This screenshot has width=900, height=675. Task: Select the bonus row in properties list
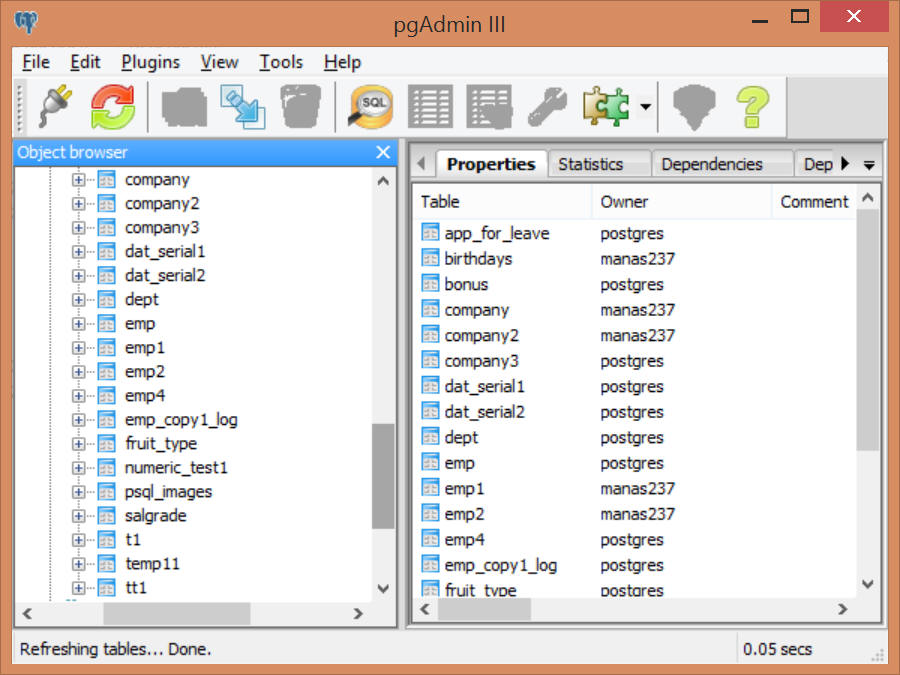(637, 284)
